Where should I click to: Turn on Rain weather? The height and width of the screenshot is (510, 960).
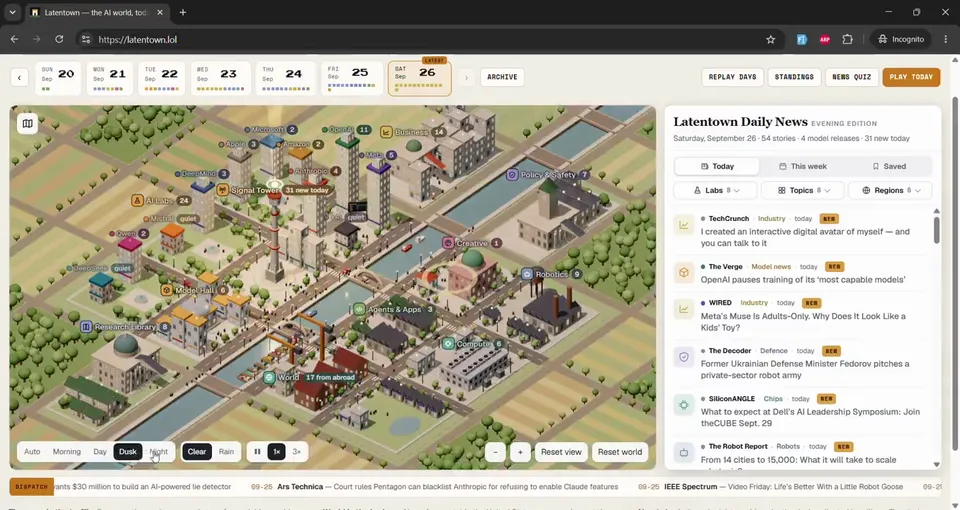pyautogui.click(x=227, y=452)
